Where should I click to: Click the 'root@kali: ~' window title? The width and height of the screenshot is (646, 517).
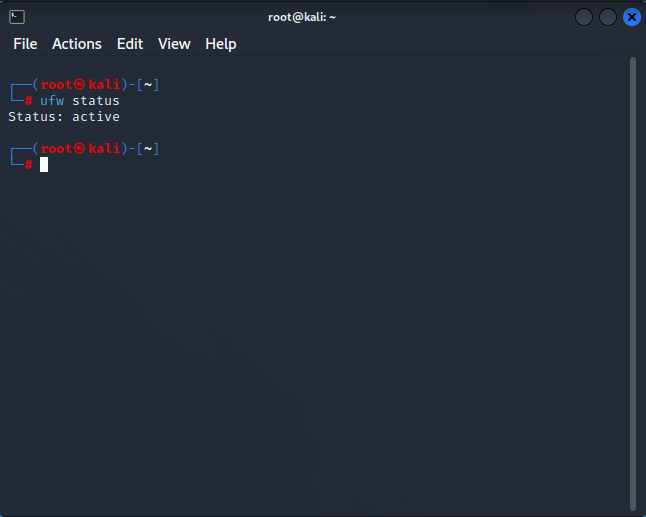tap(302, 17)
